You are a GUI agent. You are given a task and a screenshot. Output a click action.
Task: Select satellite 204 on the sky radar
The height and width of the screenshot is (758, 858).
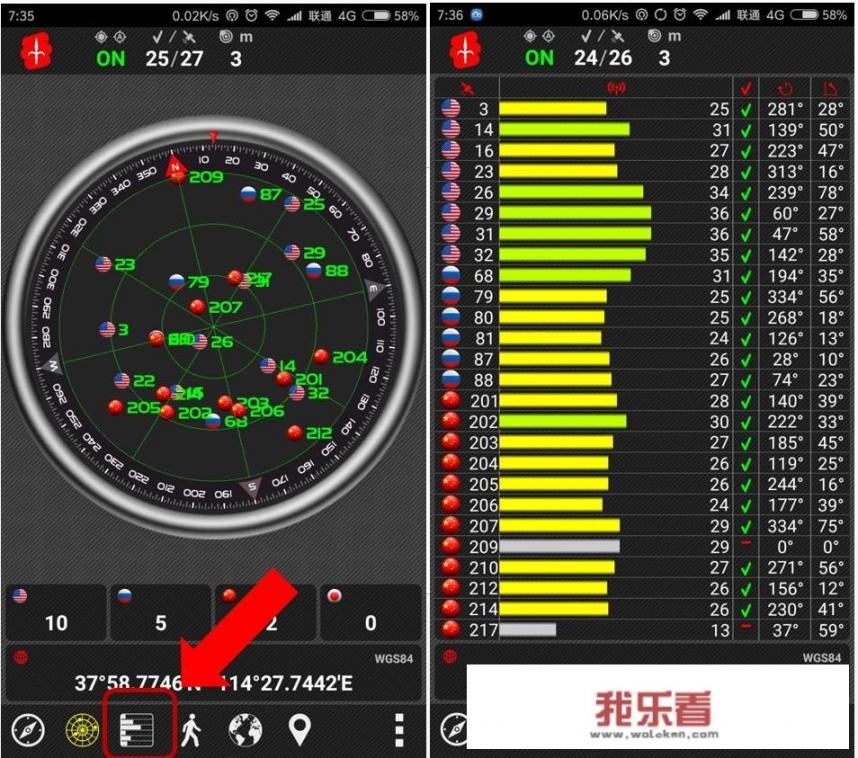tap(321, 357)
